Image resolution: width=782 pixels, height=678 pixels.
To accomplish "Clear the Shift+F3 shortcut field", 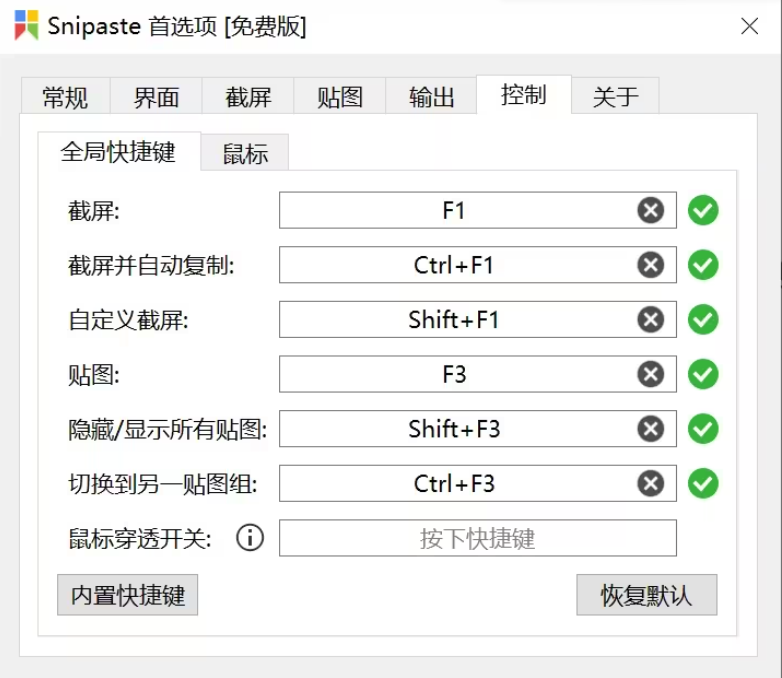I will pyautogui.click(x=651, y=429).
